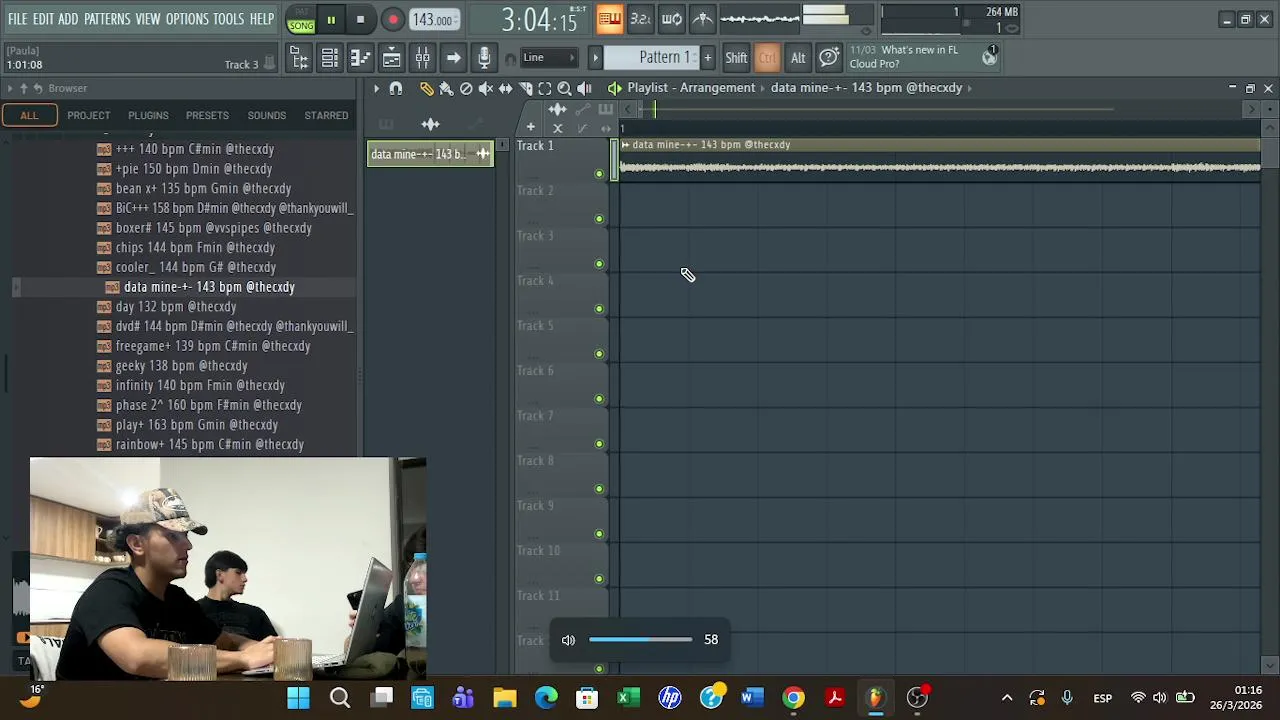Switch browser to SOUNDS tab
Viewport: 1280px width, 720px height.
coord(267,115)
